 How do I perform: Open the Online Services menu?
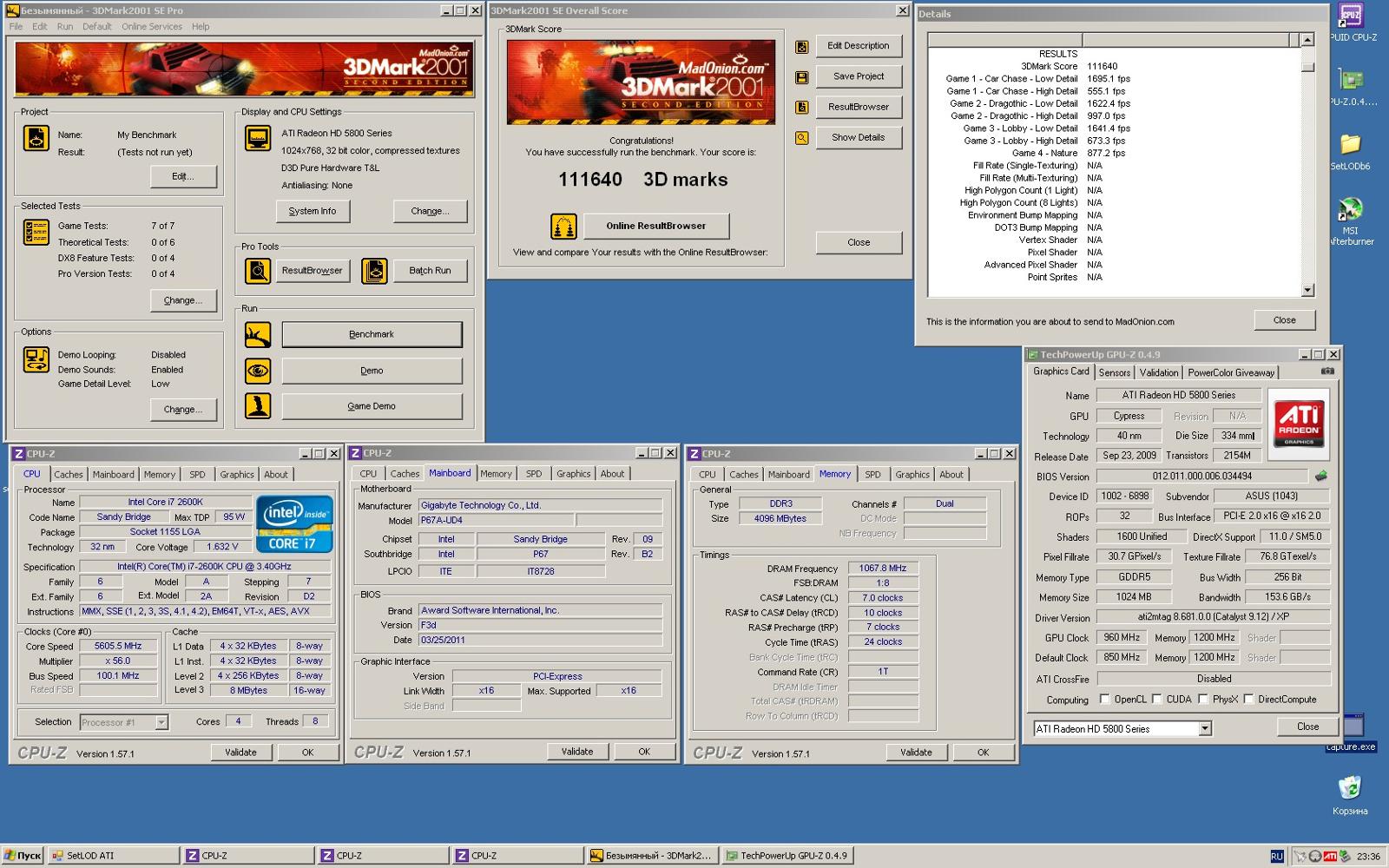pos(152,27)
